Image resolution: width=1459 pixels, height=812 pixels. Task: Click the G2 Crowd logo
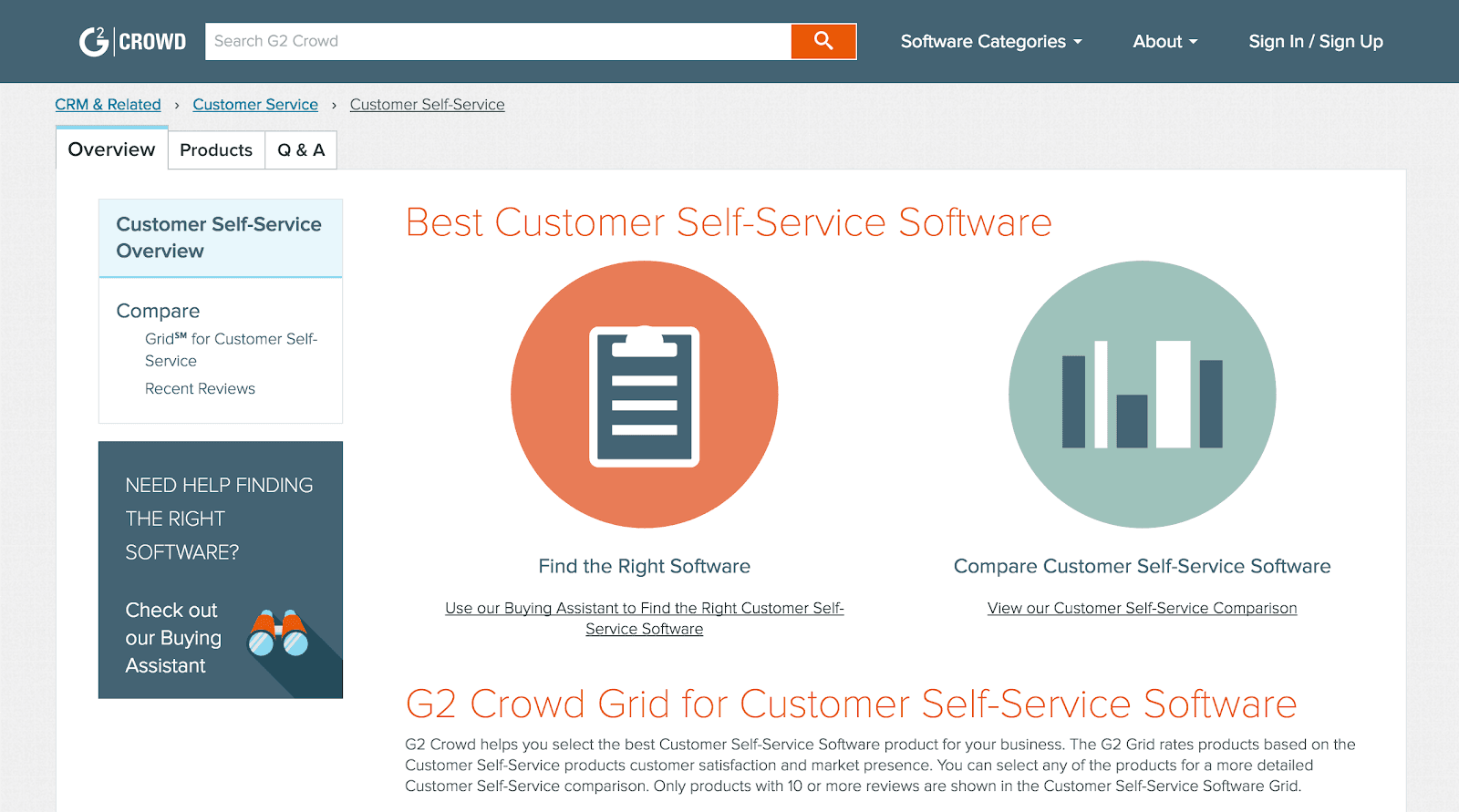132,41
